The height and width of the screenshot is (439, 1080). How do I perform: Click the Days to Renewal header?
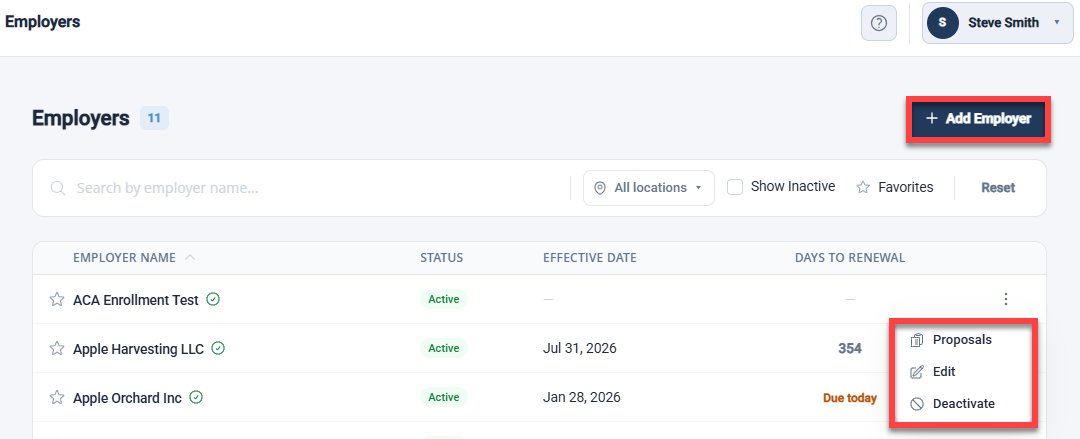850,258
